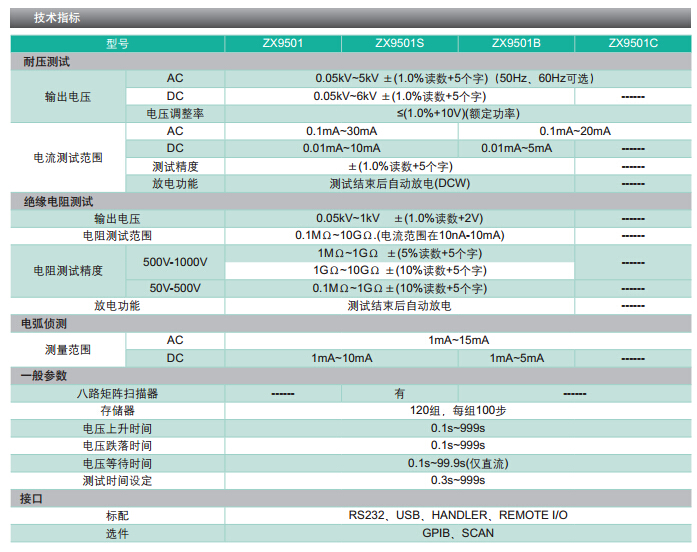This screenshot has height=552, width=697.
Task: Select the ZX9501 model column header
Action: (284, 44)
